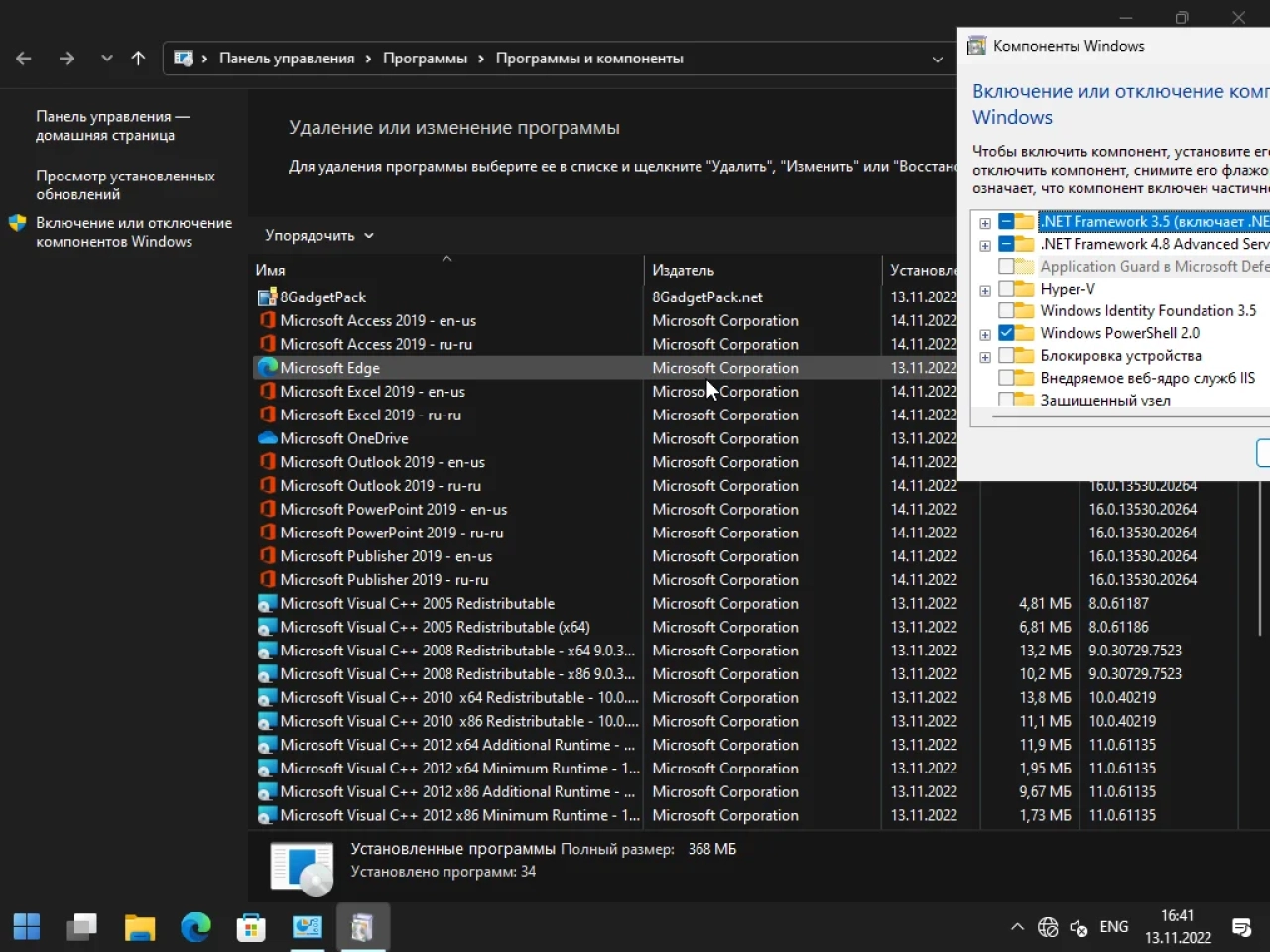
Task: Enable Windows Identity Foundation 3.5 checkbox
Action: pyautogui.click(x=1006, y=310)
